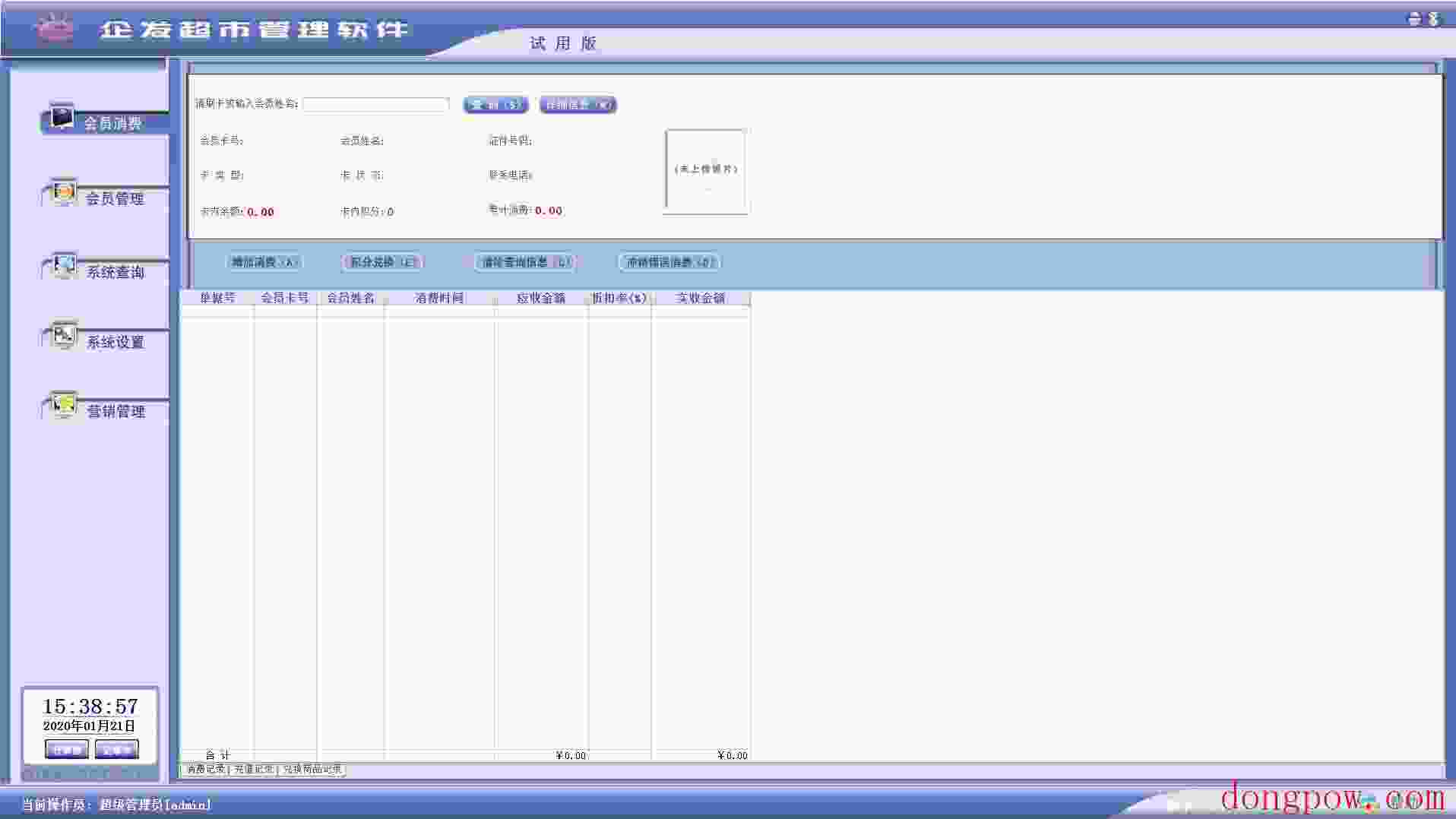
Task: Click the 会员姓名 table column header
Action: (x=350, y=298)
